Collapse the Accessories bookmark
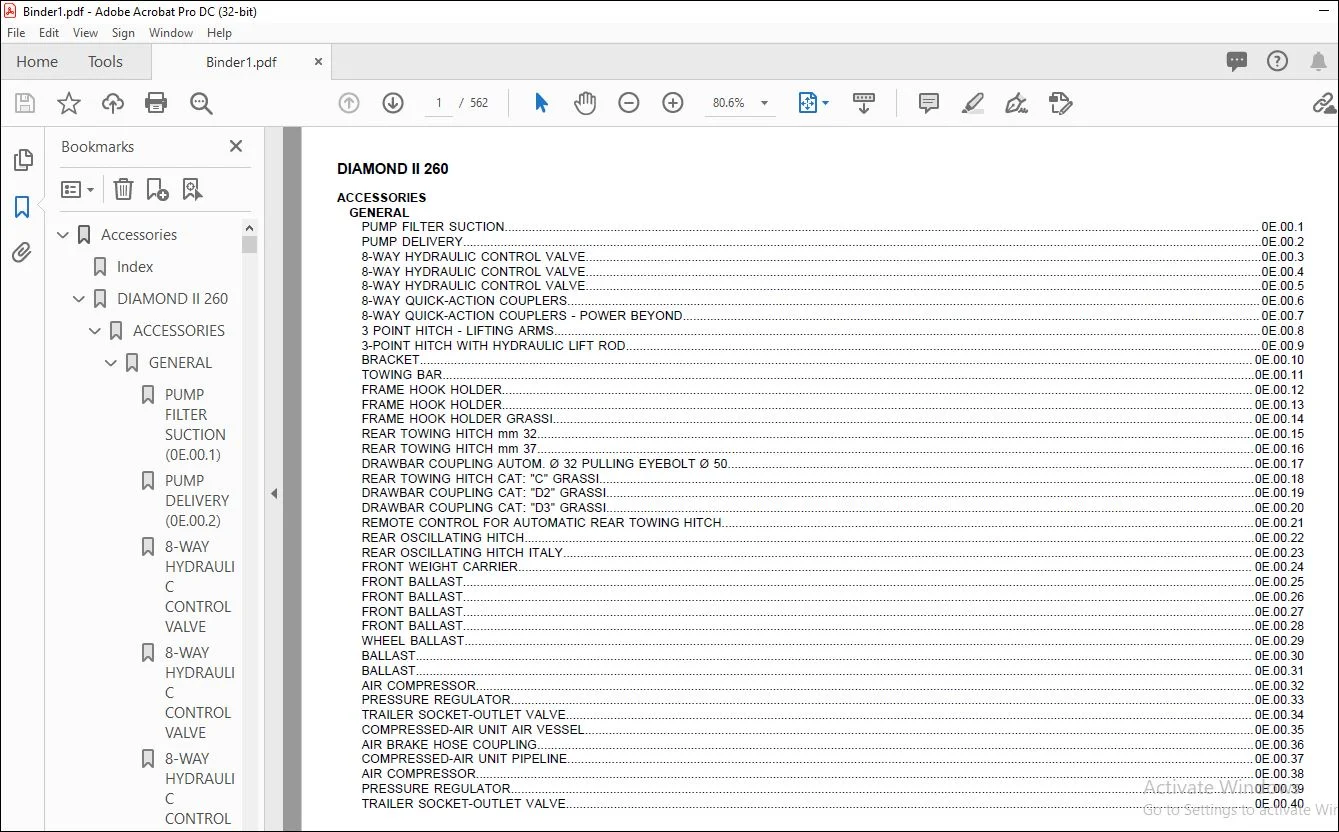This screenshot has height=832, width=1339. tap(64, 235)
